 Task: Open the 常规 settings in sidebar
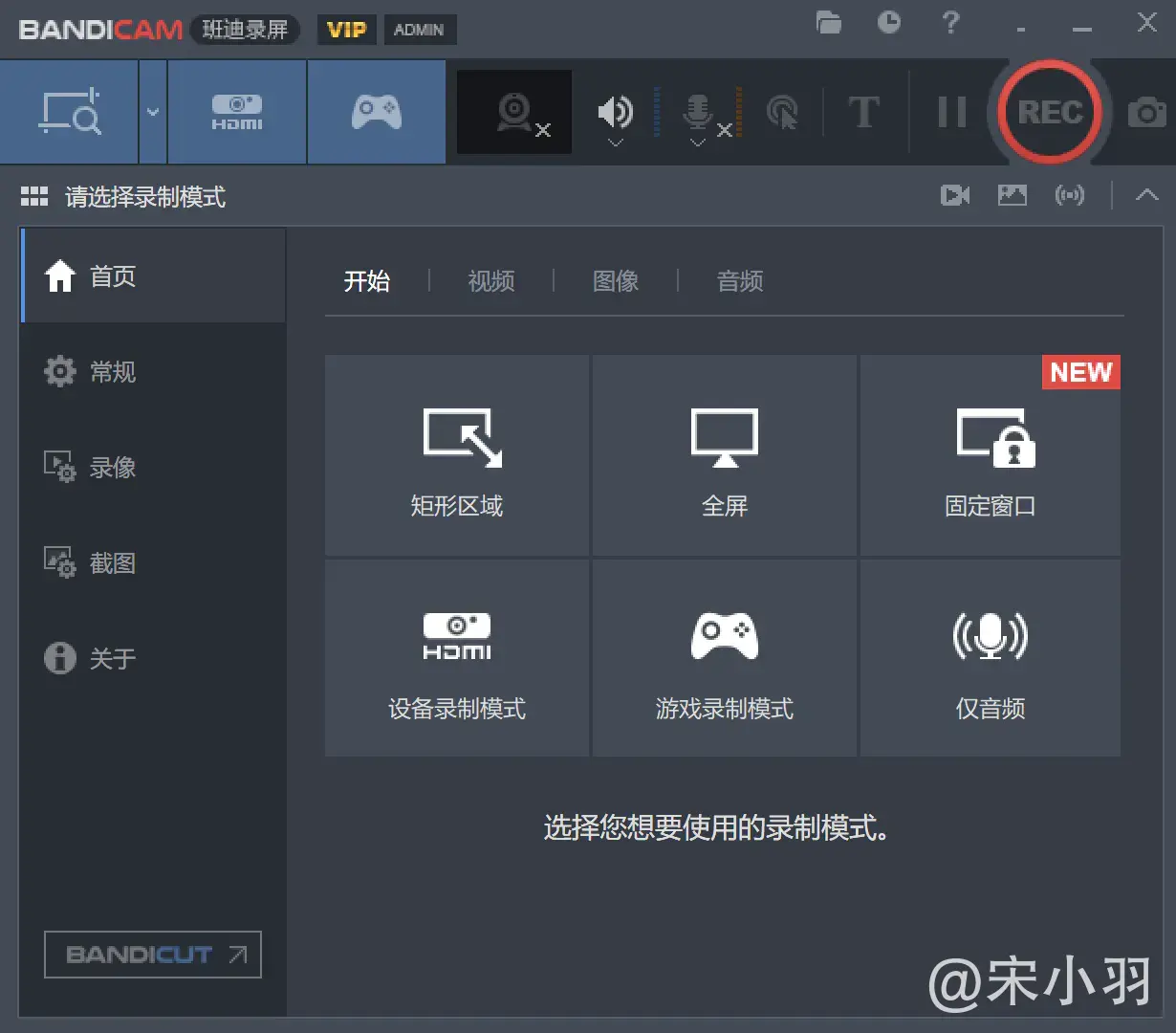(113, 371)
